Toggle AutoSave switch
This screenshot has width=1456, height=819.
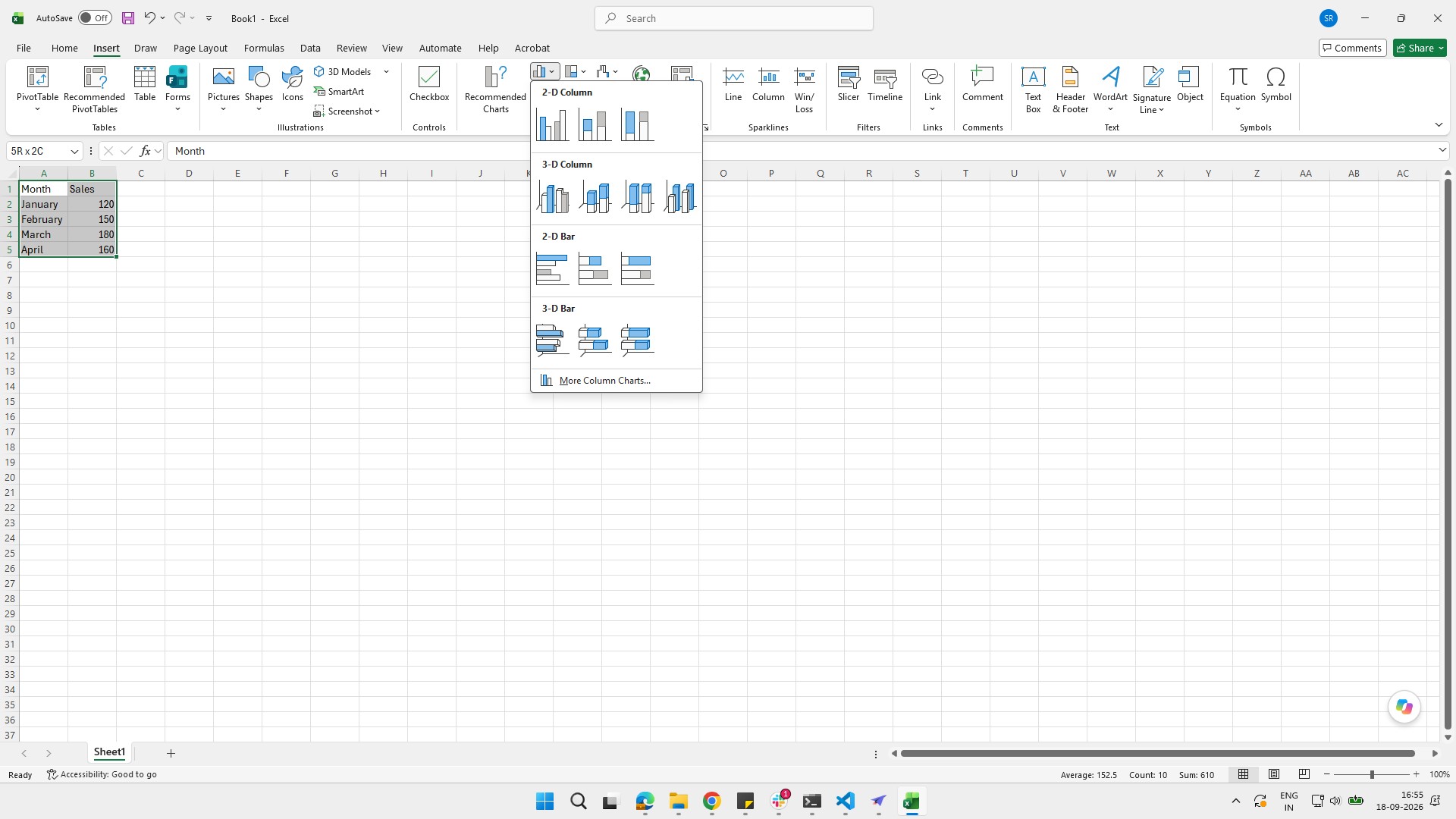95,18
